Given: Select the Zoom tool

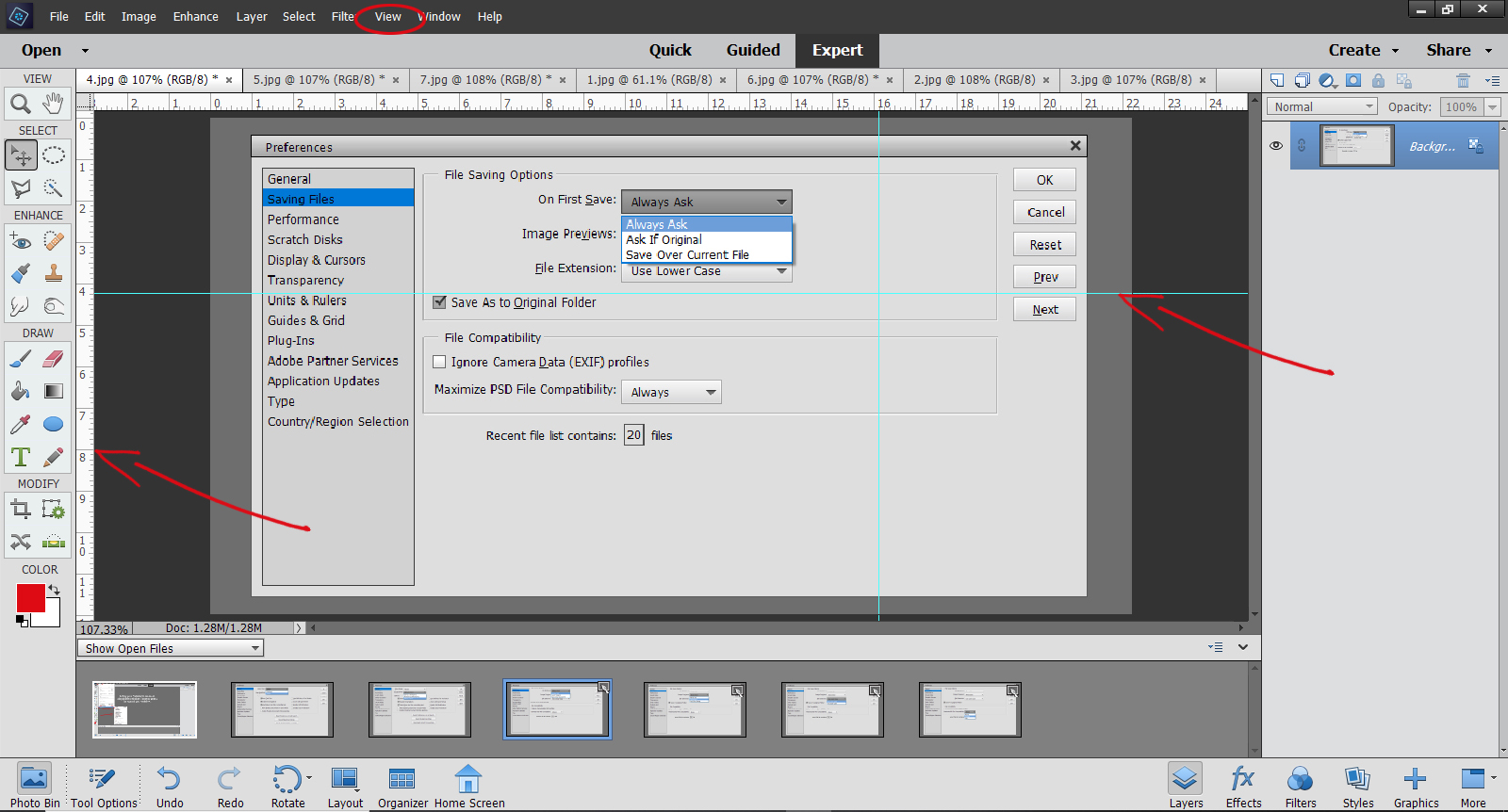Looking at the screenshot, I should [x=20, y=104].
